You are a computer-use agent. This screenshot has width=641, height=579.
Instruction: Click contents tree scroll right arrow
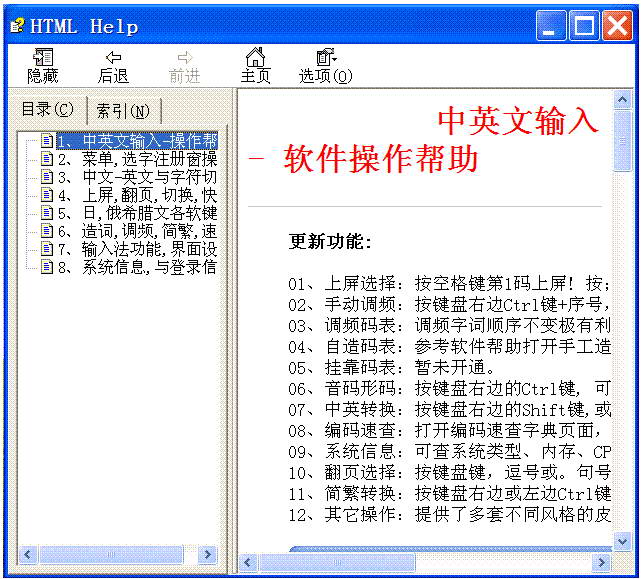coord(208,555)
